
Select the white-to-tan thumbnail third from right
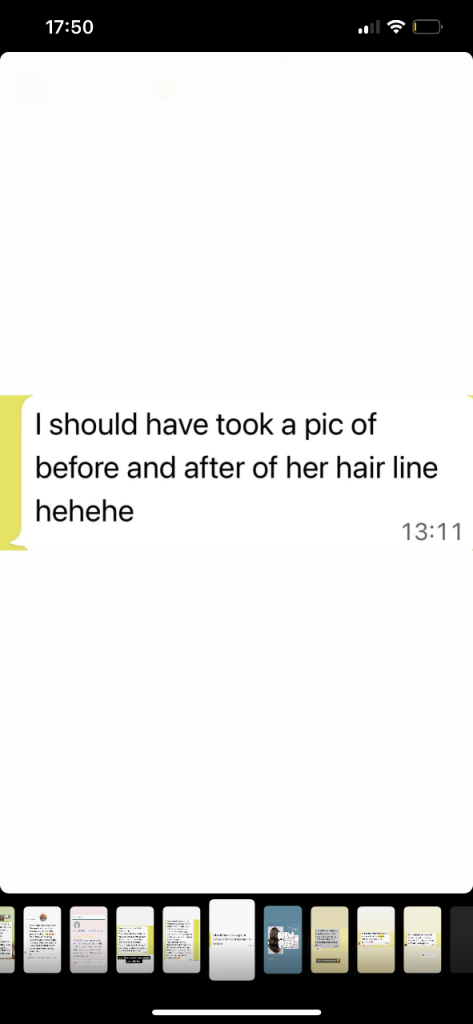coord(376,939)
